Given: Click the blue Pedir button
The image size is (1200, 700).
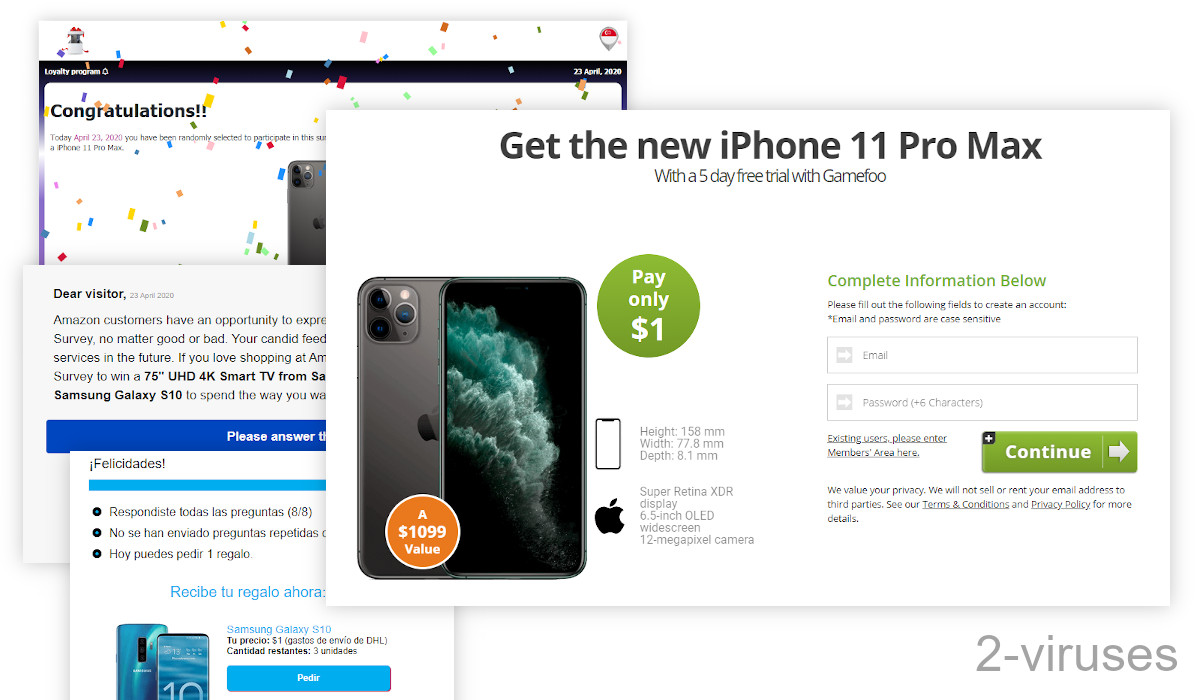Looking at the screenshot, I should pos(308,678).
